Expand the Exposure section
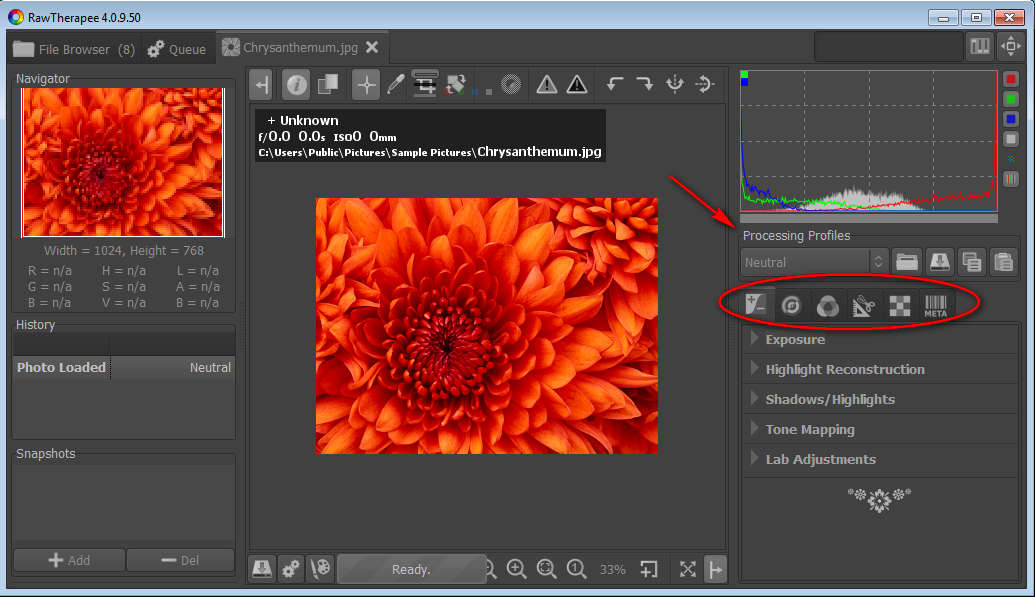The height and width of the screenshot is (597, 1035). 795,339
